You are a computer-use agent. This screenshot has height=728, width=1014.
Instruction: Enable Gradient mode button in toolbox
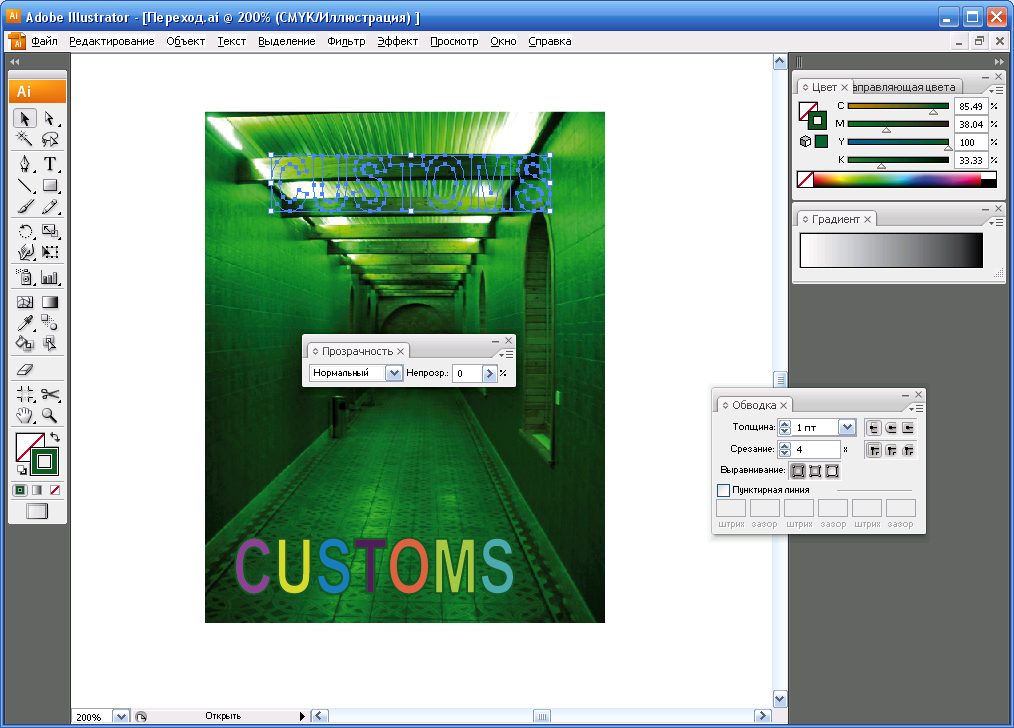click(37, 490)
